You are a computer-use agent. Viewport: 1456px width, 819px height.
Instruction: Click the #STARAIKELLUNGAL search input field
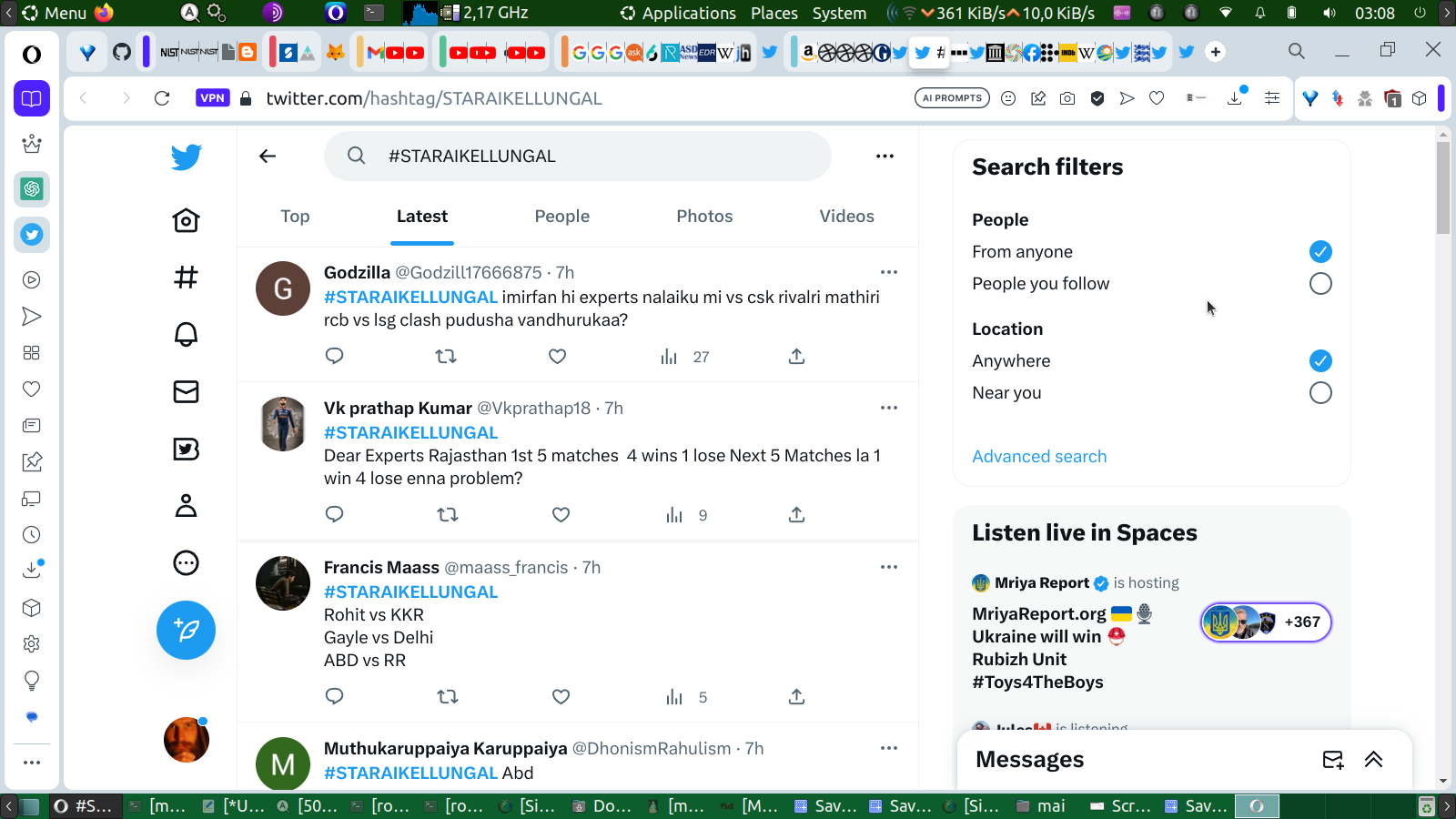coord(578,157)
